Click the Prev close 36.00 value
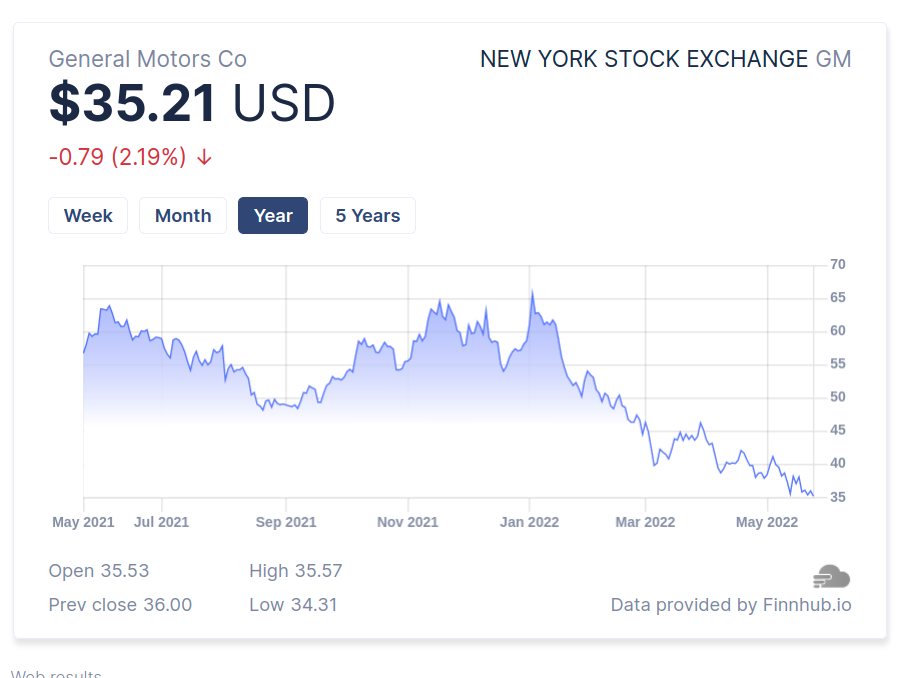 [x=120, y=605]
